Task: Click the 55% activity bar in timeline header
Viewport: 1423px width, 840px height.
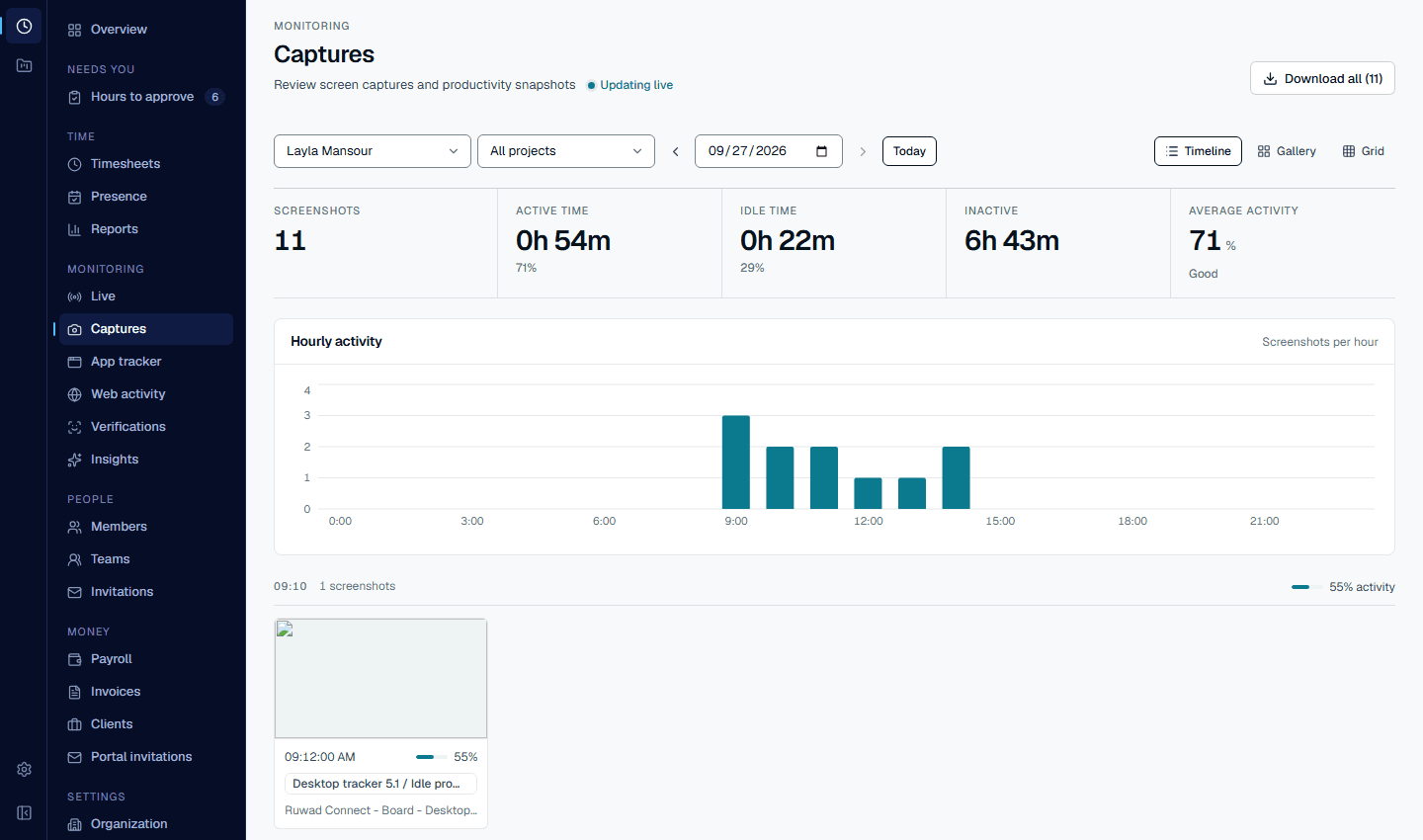Action: (x=1306, y=587)
